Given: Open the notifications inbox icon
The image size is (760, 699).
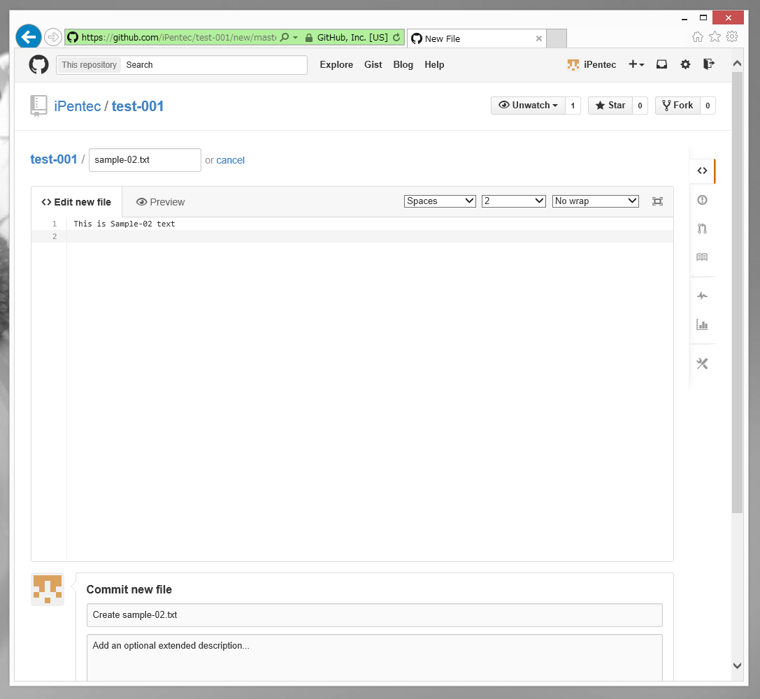Looking at the screenshot, I should point(662,64).
